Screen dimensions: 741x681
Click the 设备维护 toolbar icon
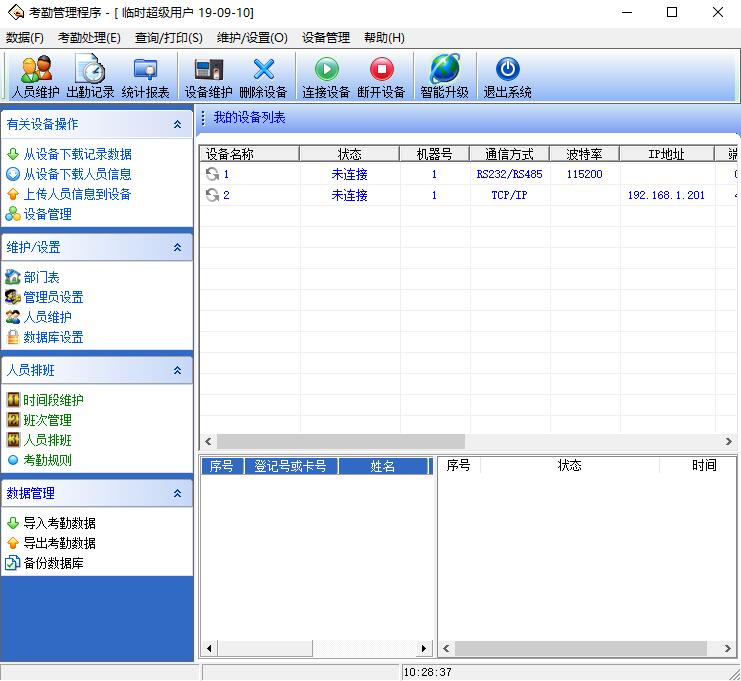(208, 76)
